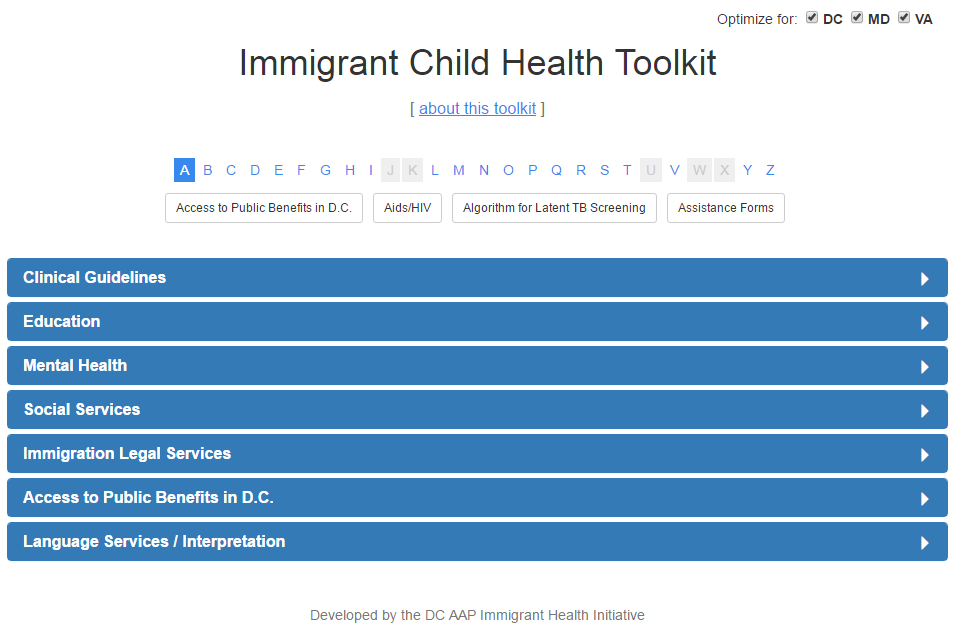Click the Social Services panel heading

pos(477,409)
